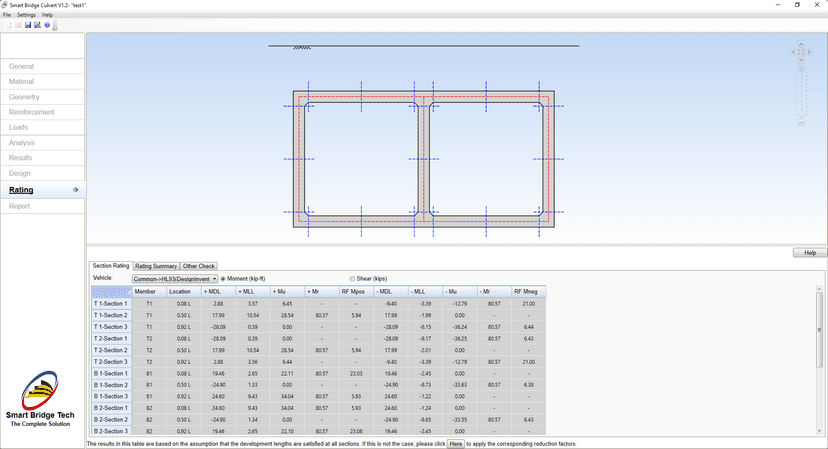Select the Moment (kip-ft) radio button

223,278
